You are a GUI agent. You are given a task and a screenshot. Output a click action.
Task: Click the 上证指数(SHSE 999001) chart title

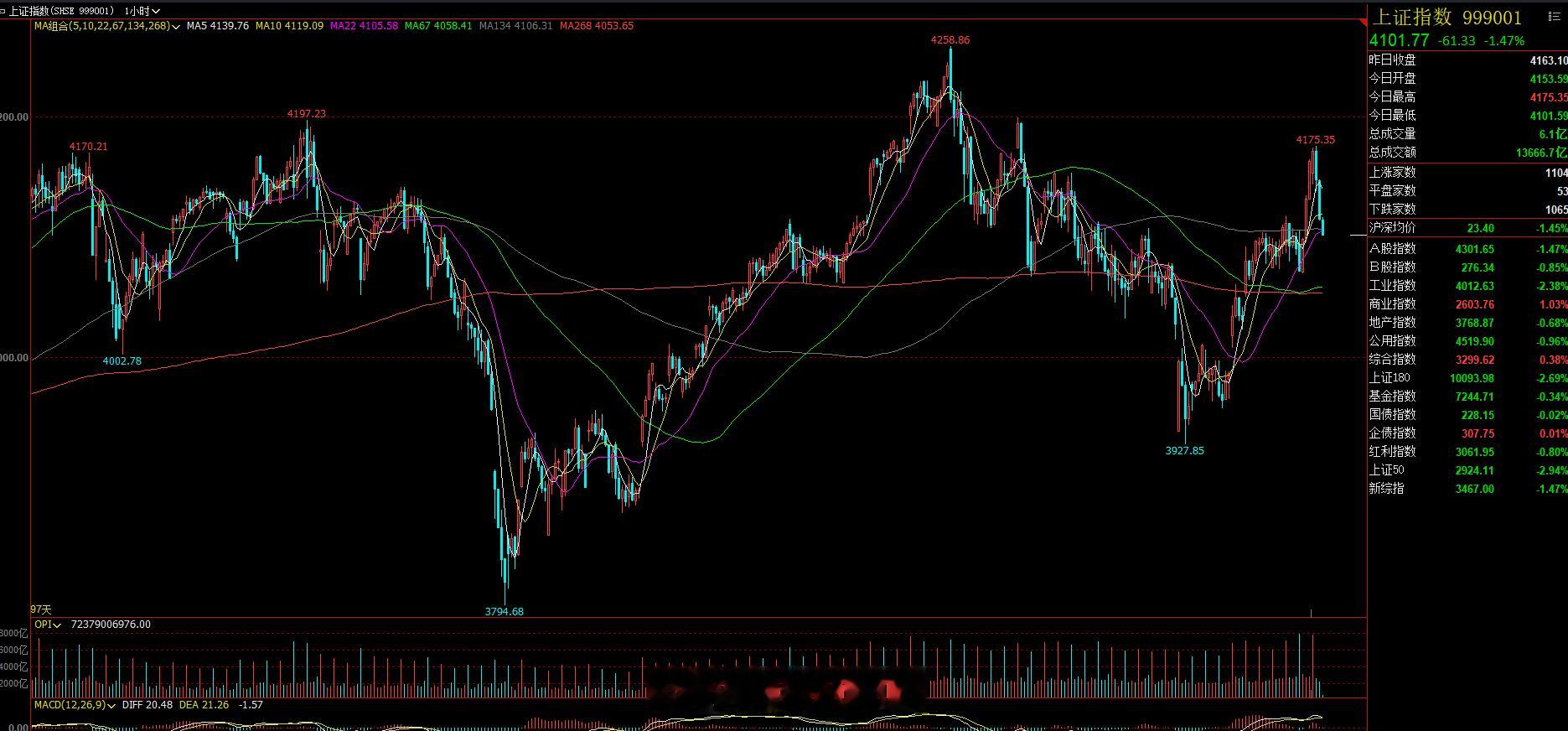pos(61,11)
